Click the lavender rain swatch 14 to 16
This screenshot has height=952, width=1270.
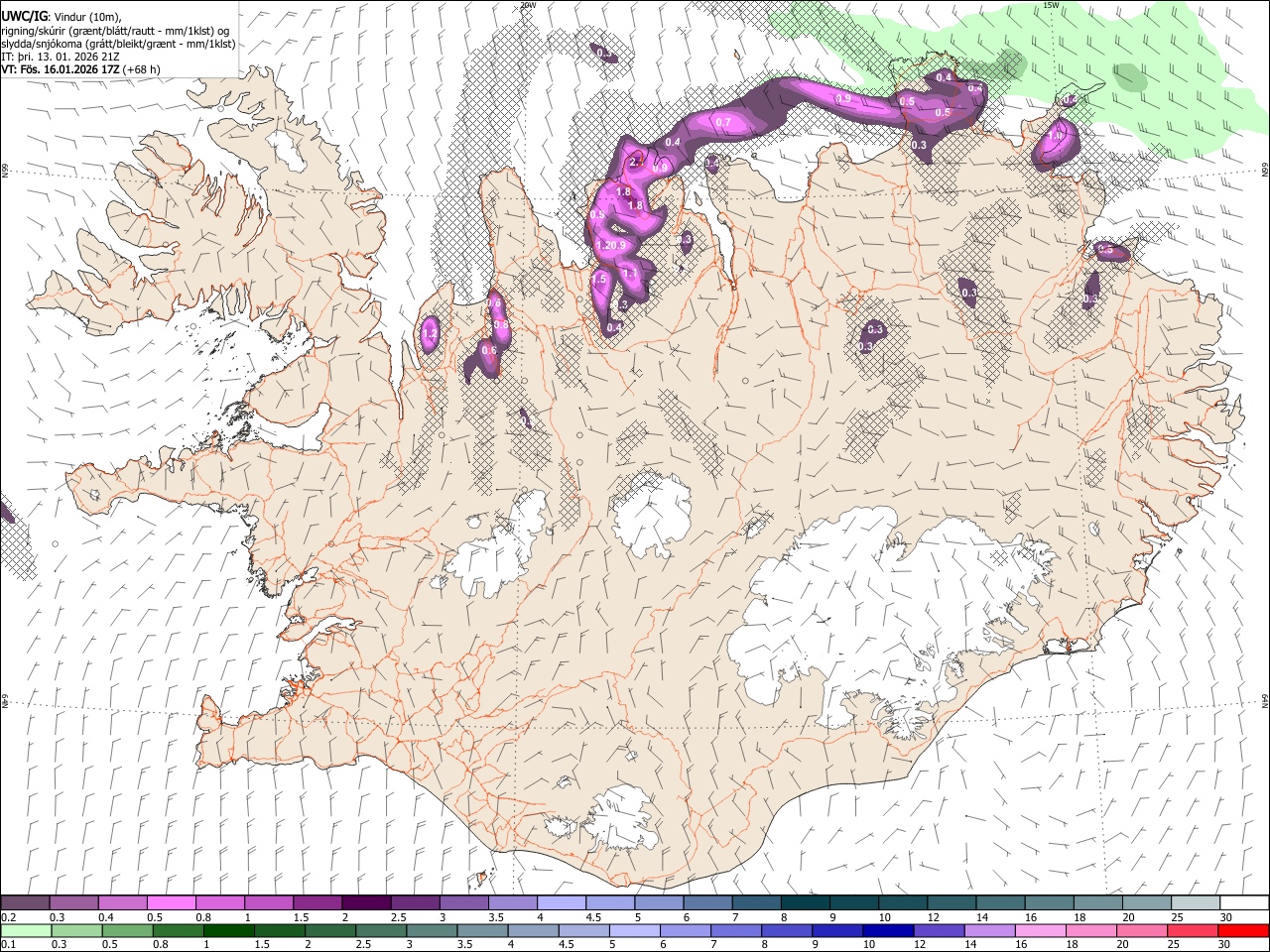click(988, 930)
